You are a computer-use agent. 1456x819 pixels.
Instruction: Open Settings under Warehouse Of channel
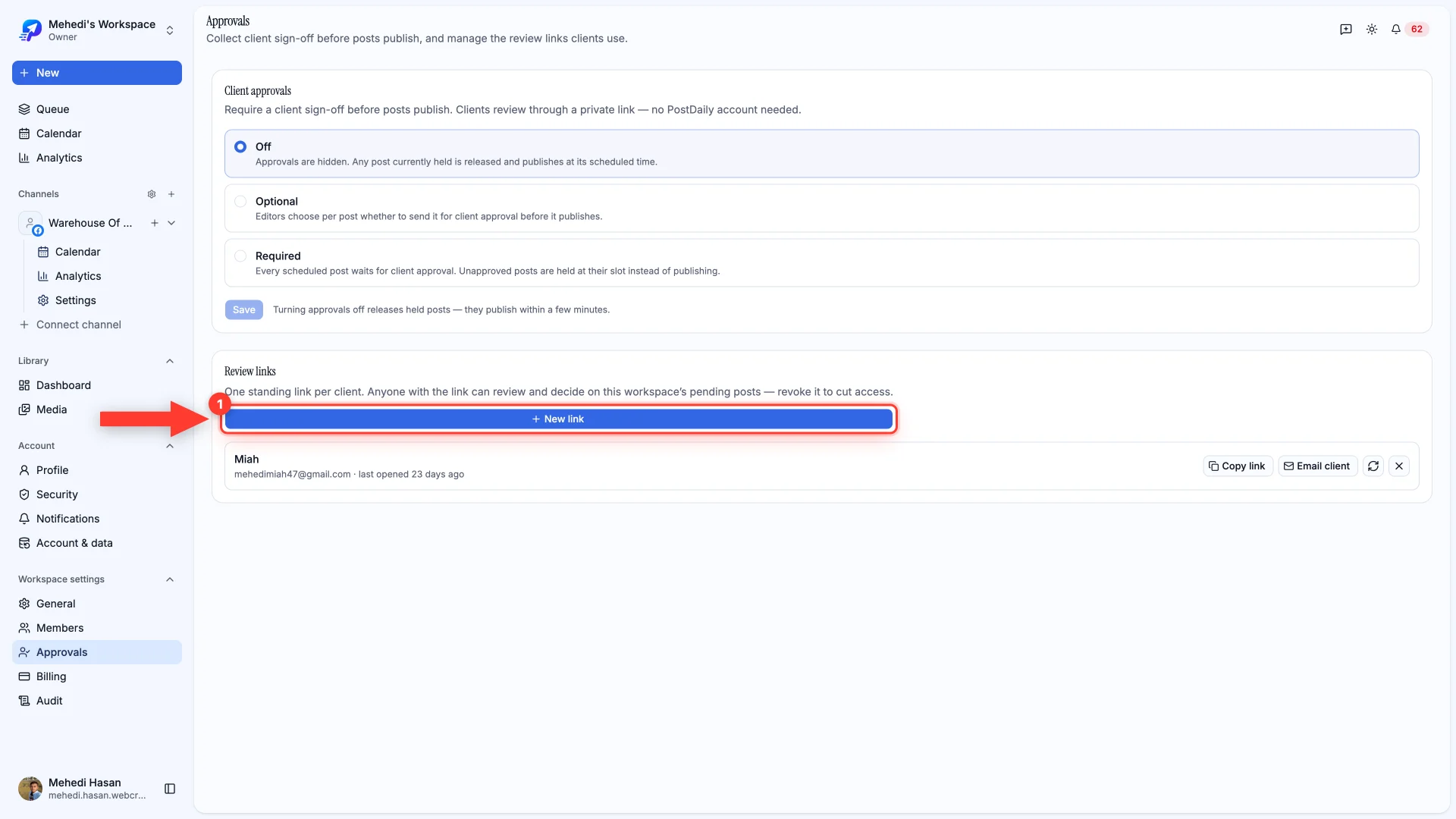tap(106, 300)
